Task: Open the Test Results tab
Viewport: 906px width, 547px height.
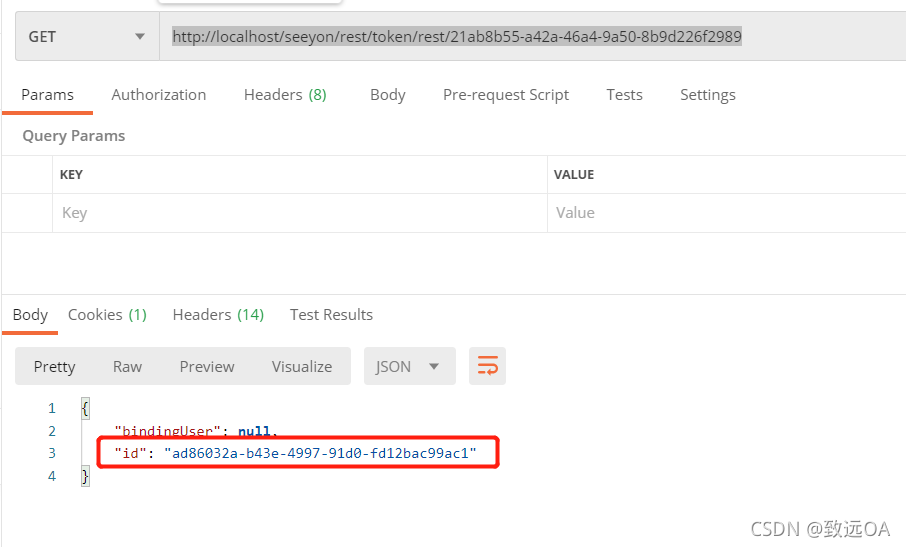Action: coord(331,315)
